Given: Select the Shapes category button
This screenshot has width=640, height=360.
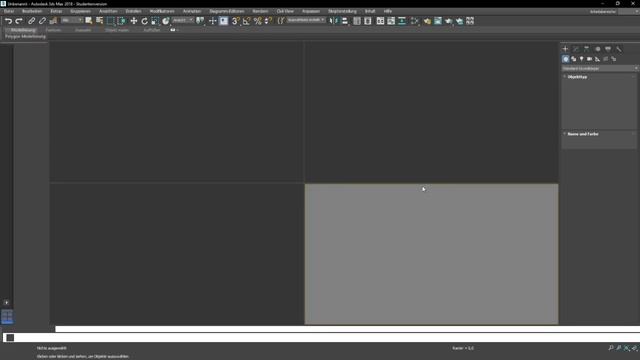Looking at the screenshot, I should [x=573, y=59].
